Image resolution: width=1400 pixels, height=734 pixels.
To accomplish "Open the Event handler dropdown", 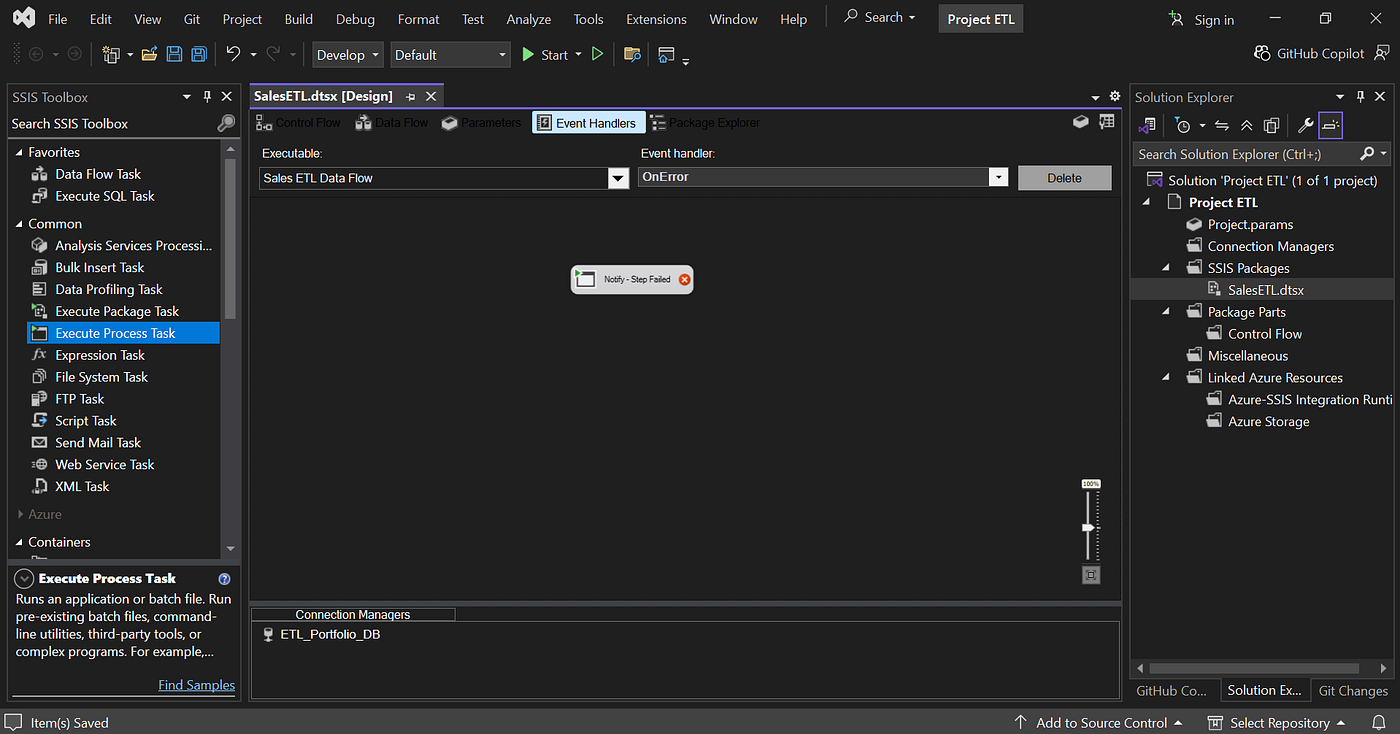I will pyautogui.click(x=997, y=177).
